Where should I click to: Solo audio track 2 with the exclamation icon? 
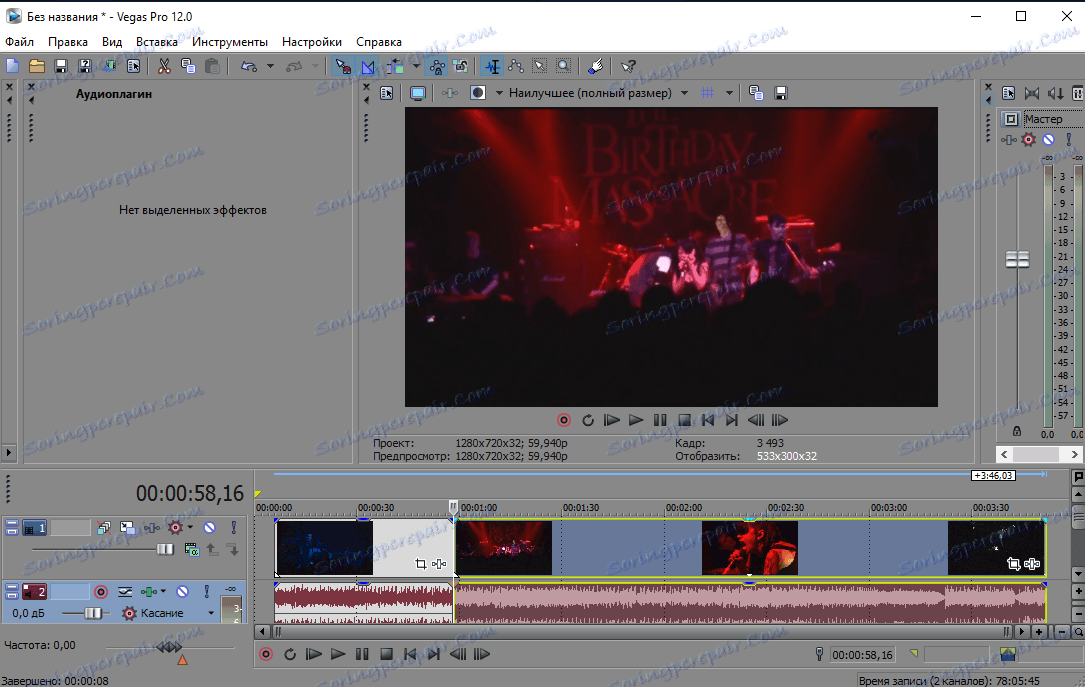pos(205,591)
